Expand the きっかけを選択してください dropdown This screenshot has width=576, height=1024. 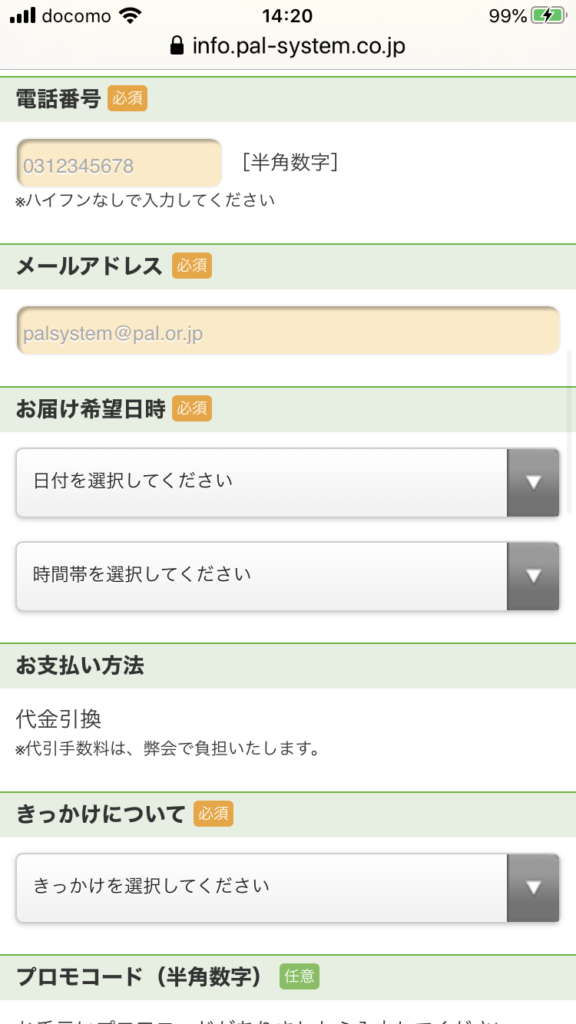pyautogui.click(x=287, y=888)
